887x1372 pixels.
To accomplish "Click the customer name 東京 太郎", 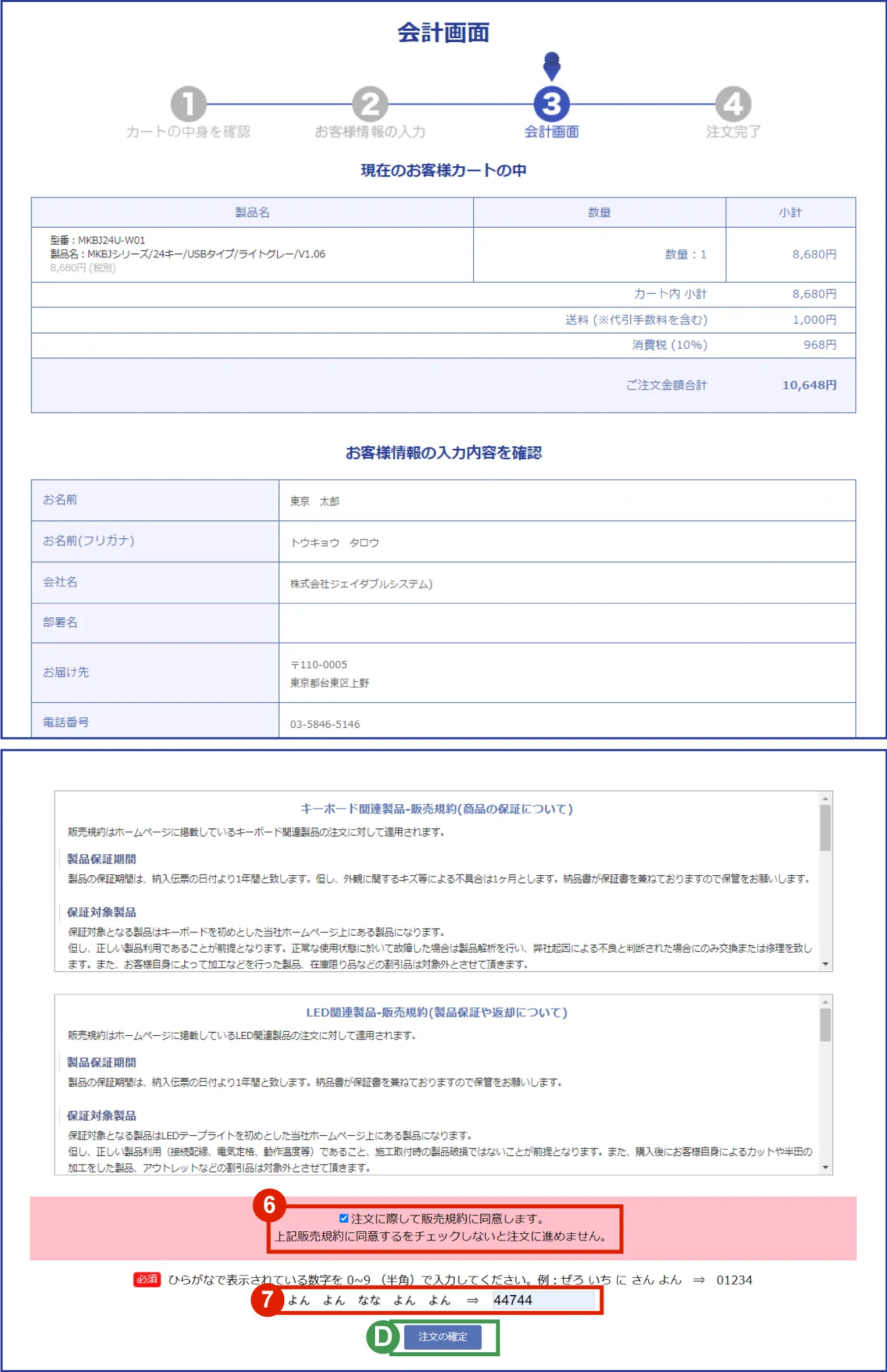I will 315,501.
